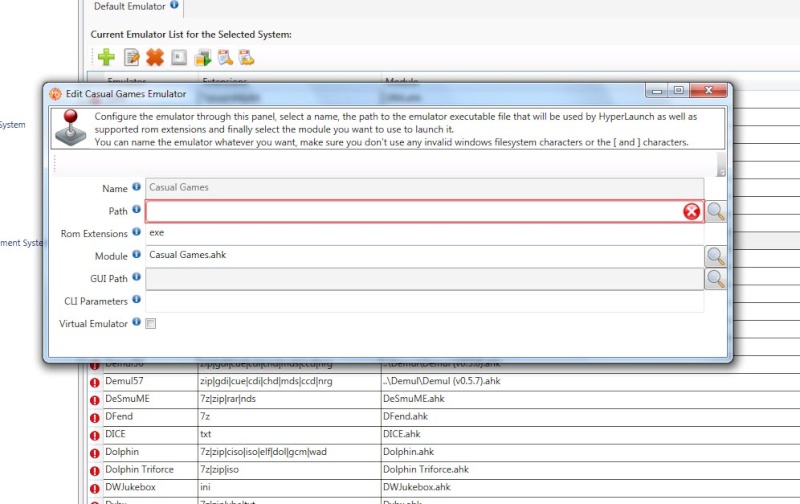Select the DFend emulator name cell
This screenshot has height=504, width=800.
[x=151, y=417]
